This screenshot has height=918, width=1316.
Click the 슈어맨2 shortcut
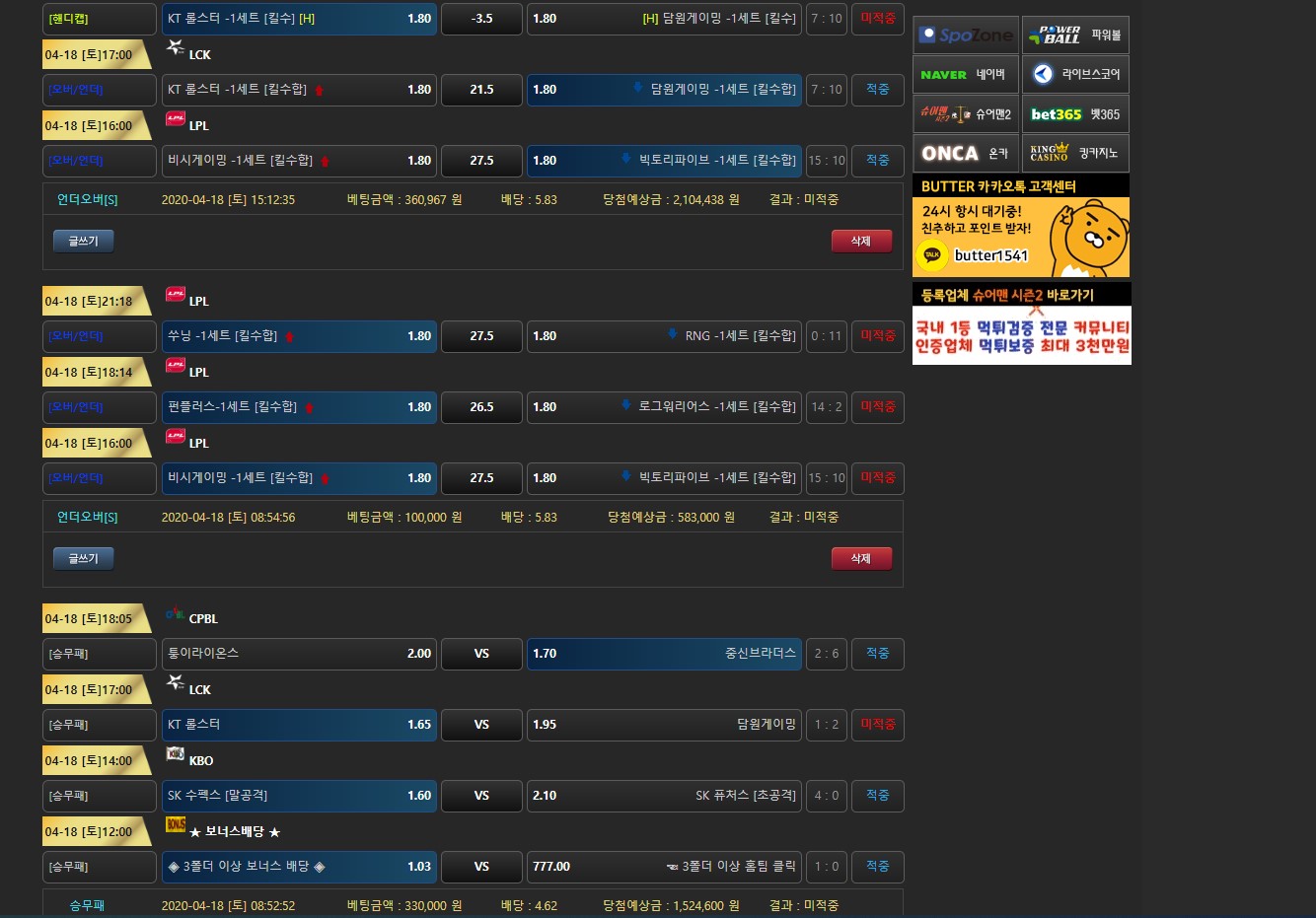pos(965,114)
